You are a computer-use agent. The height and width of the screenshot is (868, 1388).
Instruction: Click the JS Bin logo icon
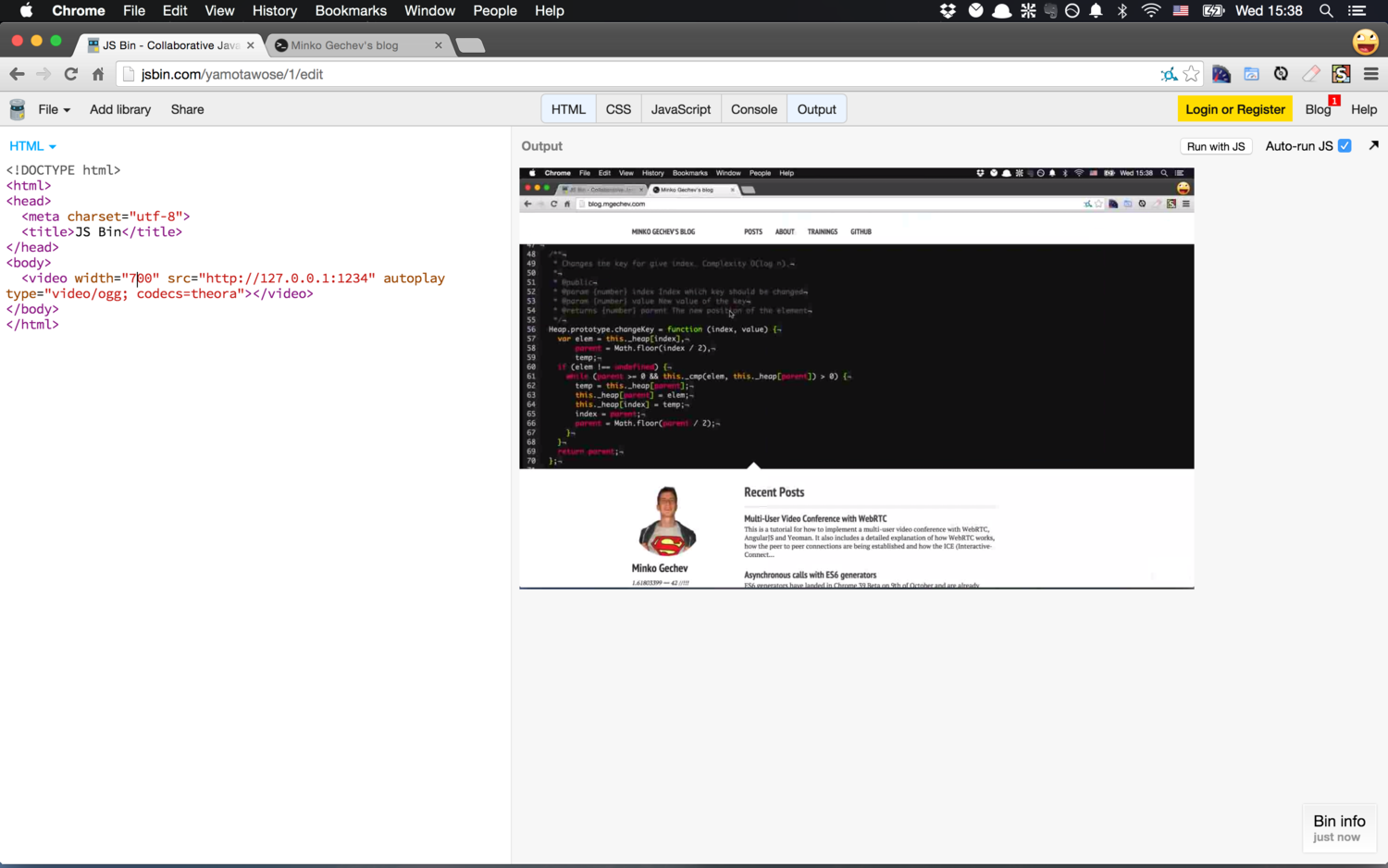pyautogui.click(x=17, y=109)
